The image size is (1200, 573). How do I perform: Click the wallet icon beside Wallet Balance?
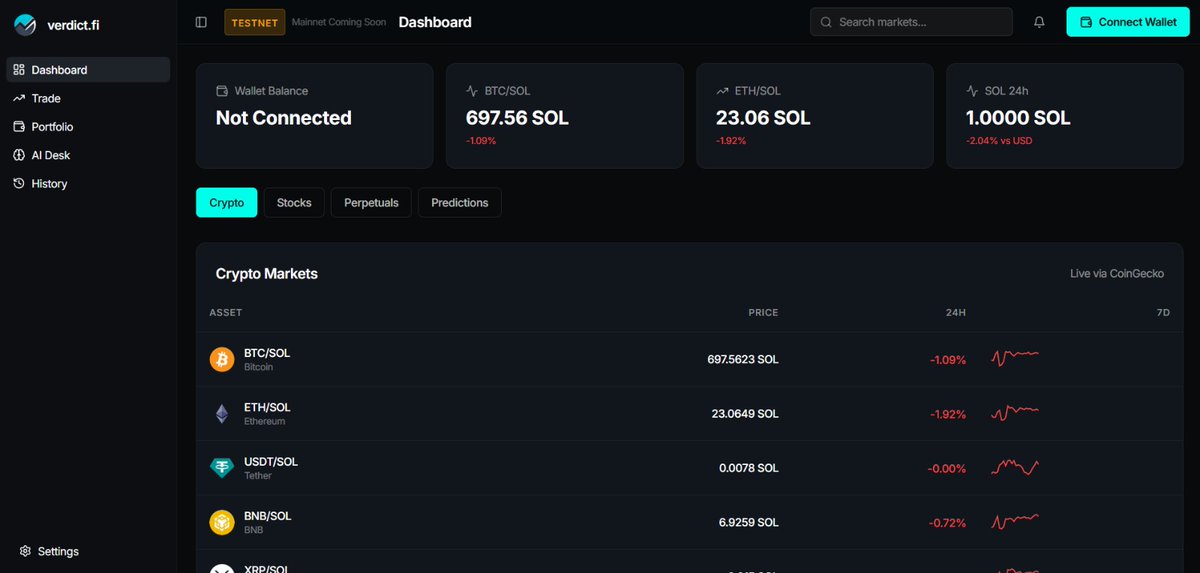[x=222, y=91]
